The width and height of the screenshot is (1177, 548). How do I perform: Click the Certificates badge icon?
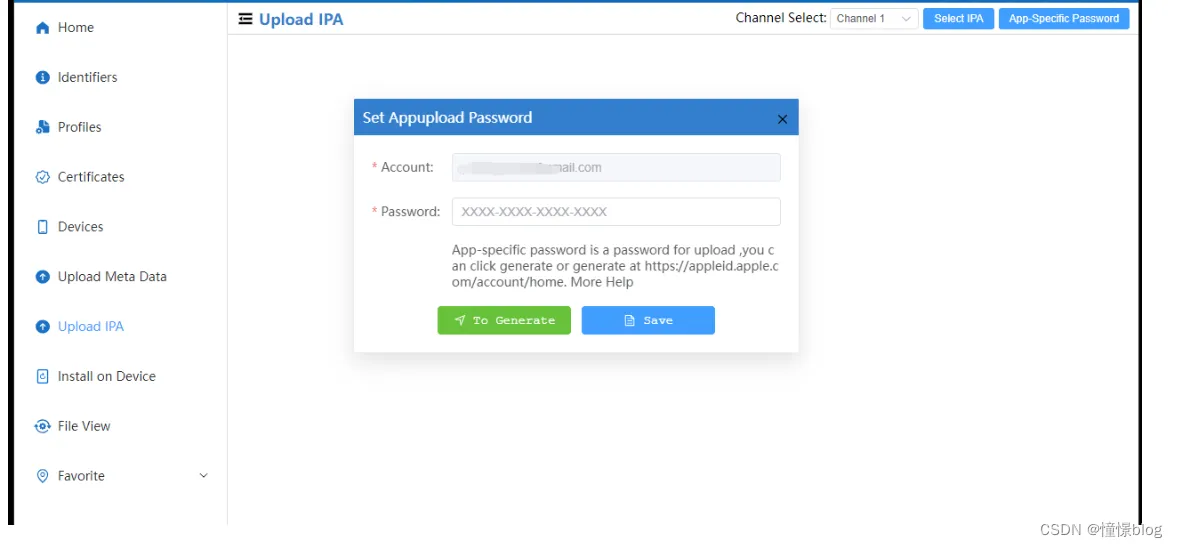click(x=42, y=177)
